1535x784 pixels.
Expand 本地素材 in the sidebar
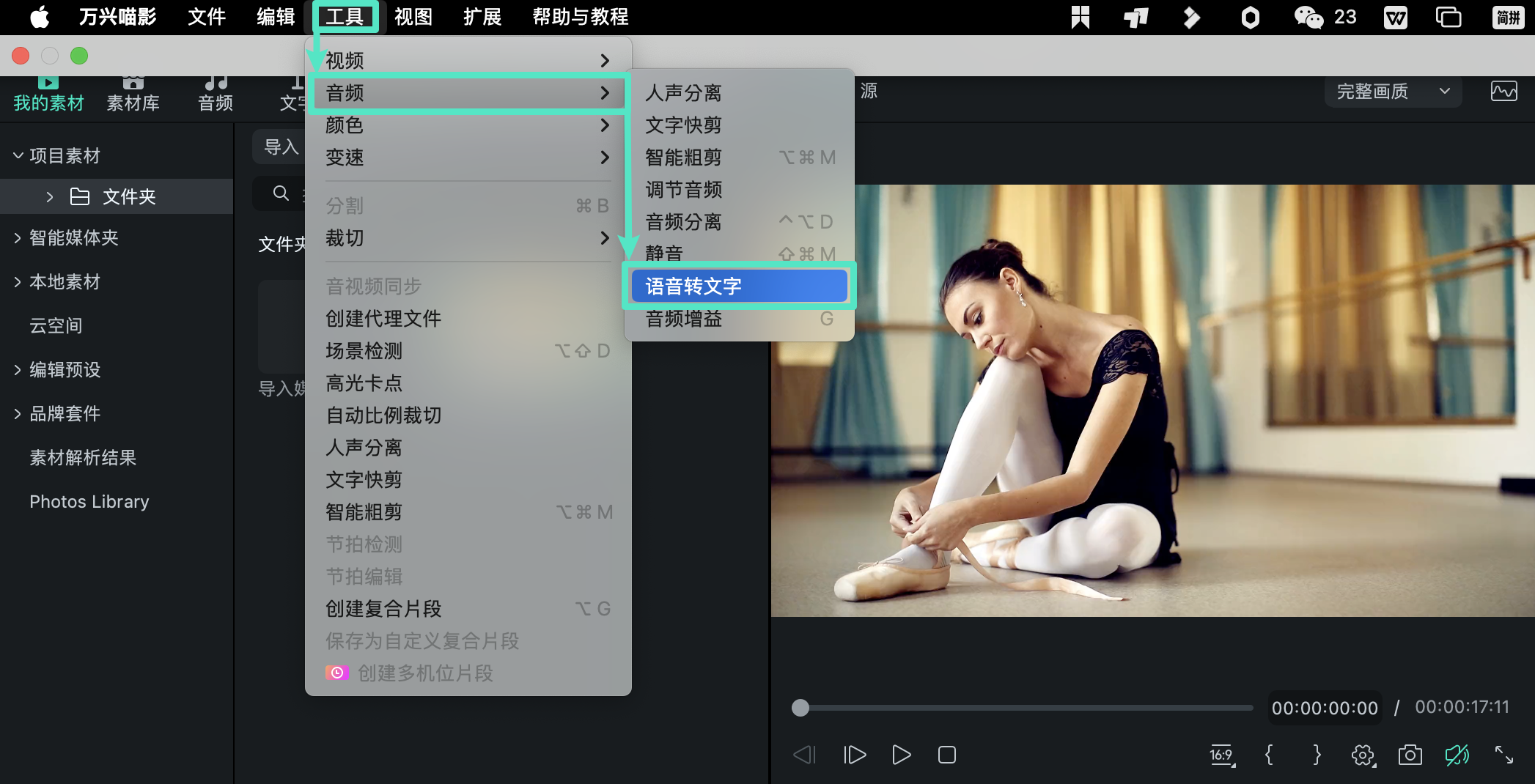18,282
